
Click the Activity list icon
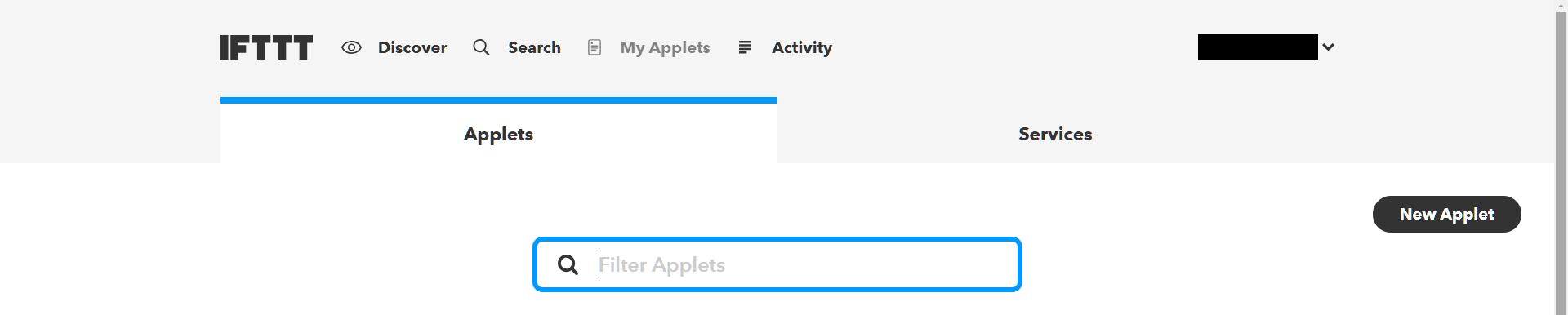(745, 47)
